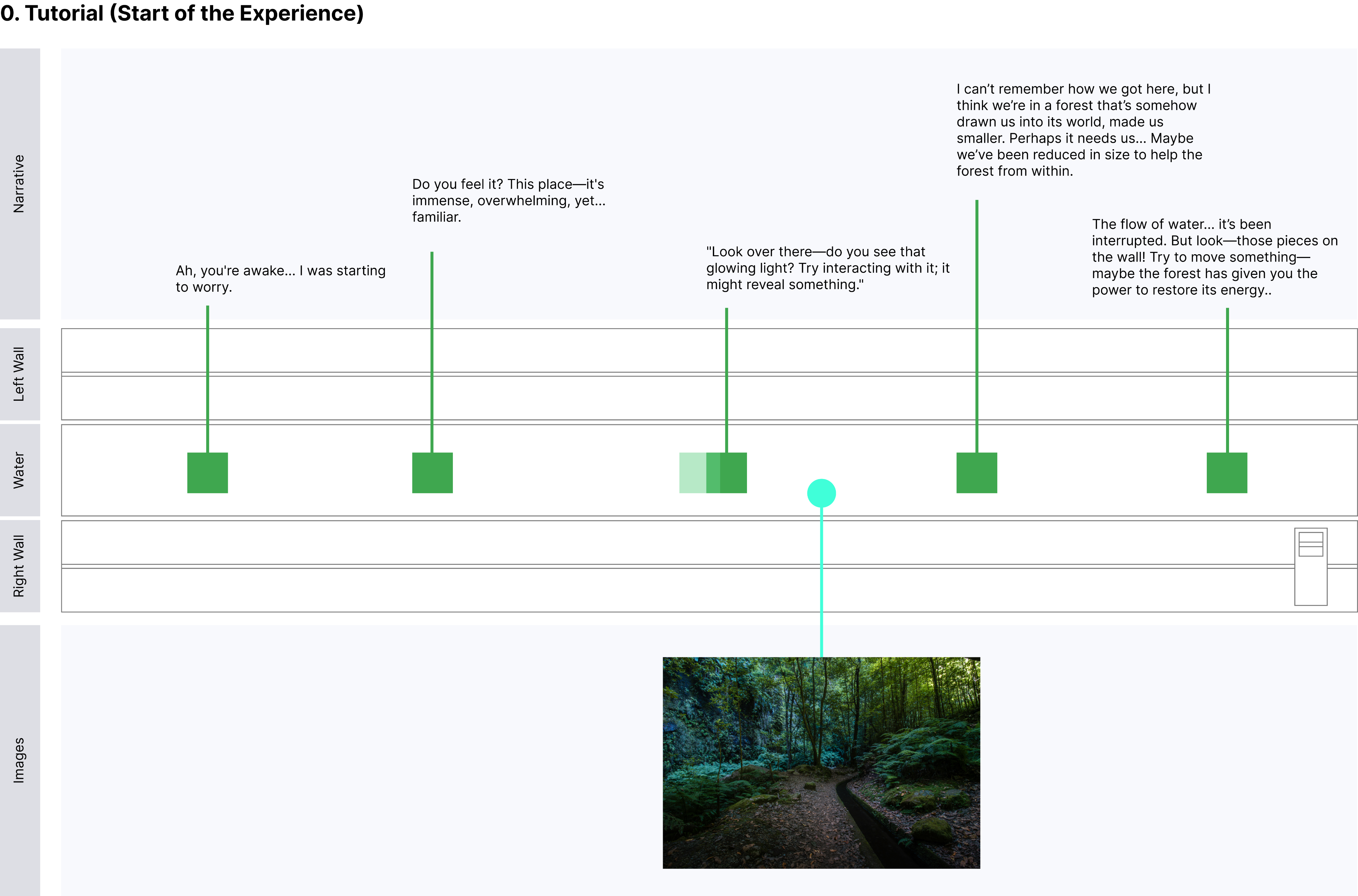This screenshot has height=896, width=1358.
Task: Select the cyan circle marker on the timeline
Action: [821, 493]
